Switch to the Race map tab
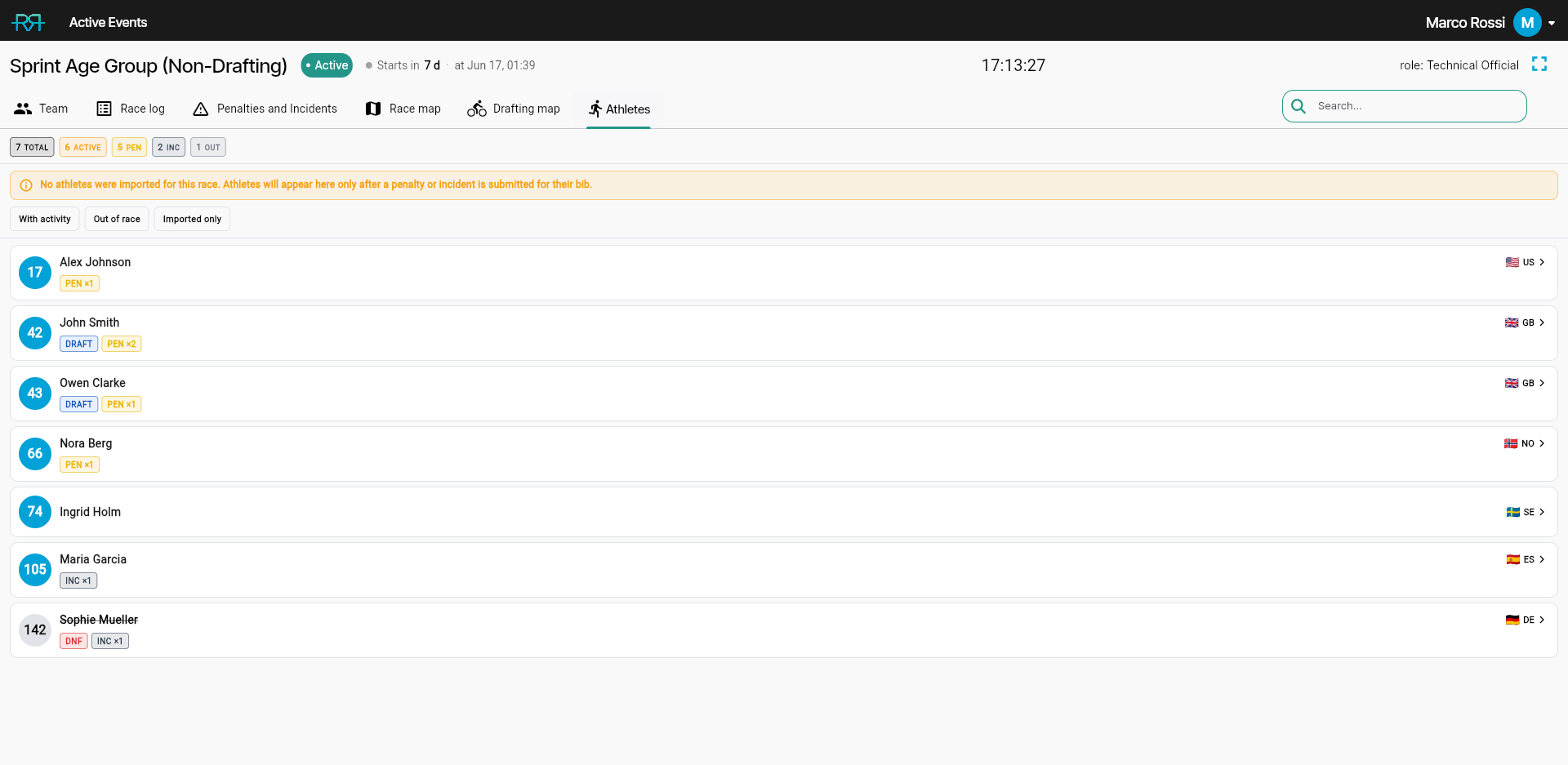The image size is (1568, 765). pos(403,109)
